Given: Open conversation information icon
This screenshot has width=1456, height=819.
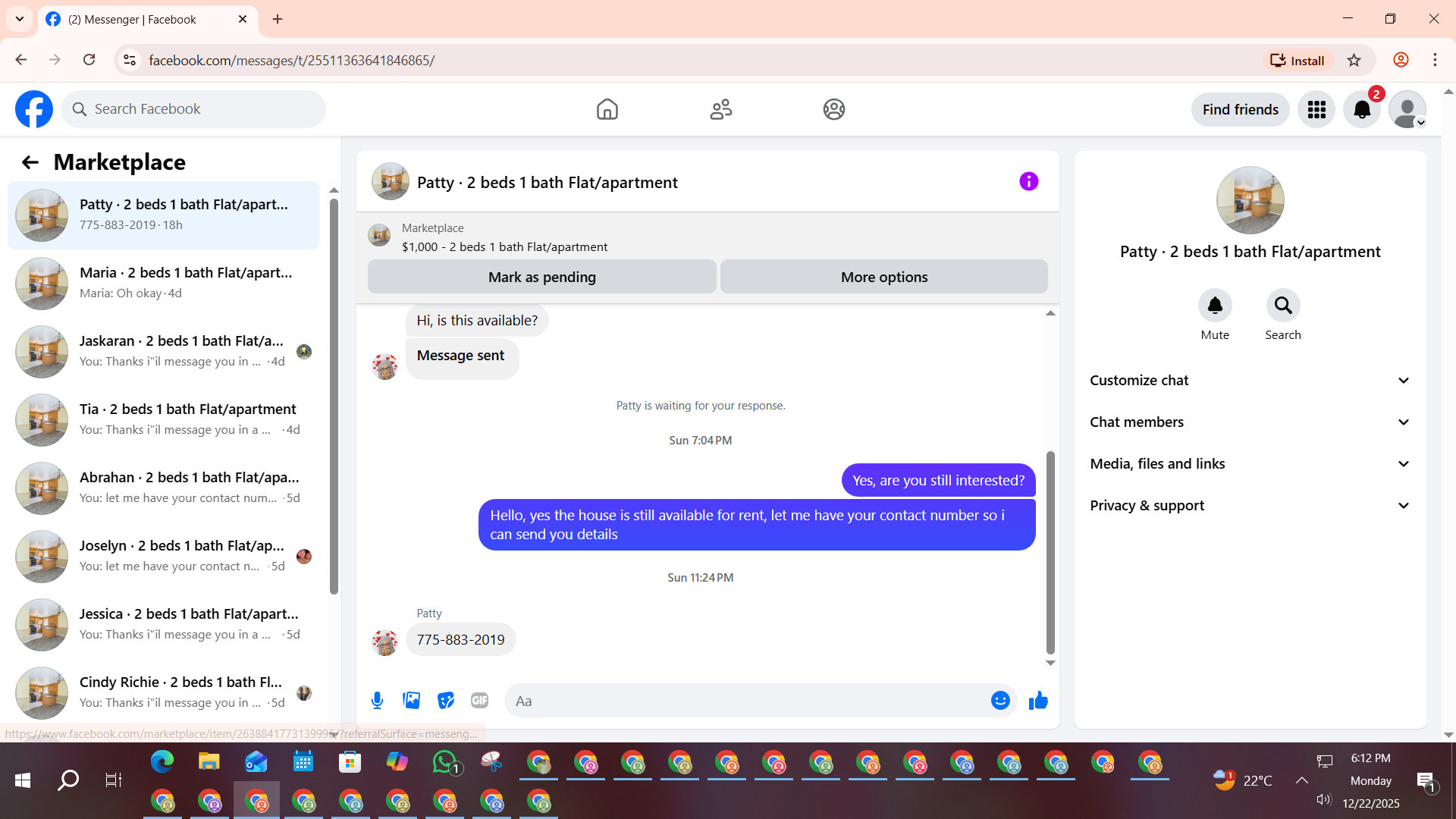Looking at the screenshot, I should 1028,182.
